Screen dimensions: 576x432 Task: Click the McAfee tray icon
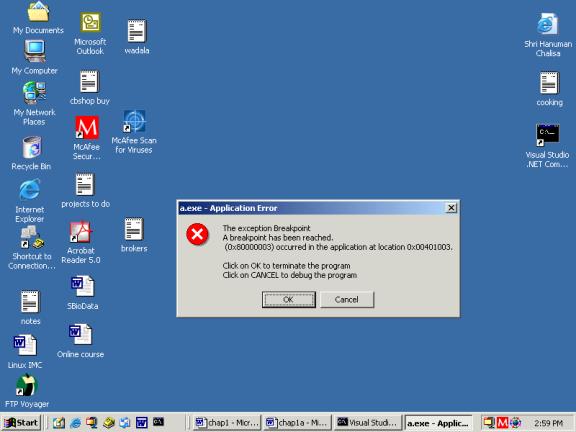pos(502,423)
